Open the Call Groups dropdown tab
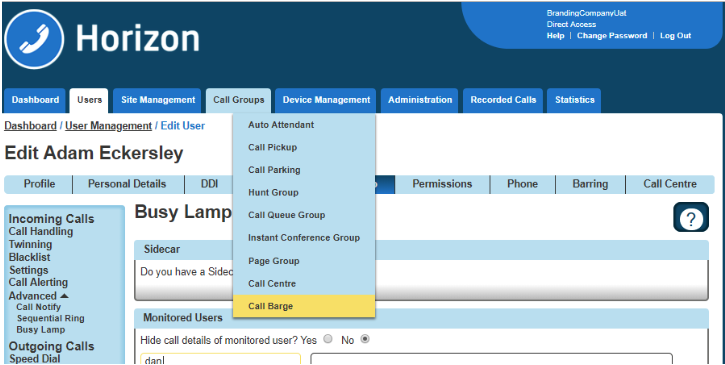The height and width of the screenshot is (365, 725). tap(239, 100)
